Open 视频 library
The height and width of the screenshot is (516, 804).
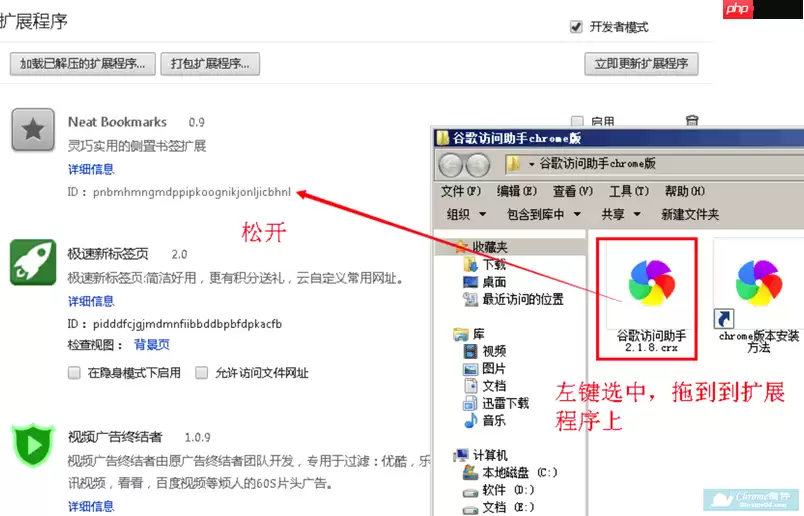pyautogui.click(x=485, y=351)
